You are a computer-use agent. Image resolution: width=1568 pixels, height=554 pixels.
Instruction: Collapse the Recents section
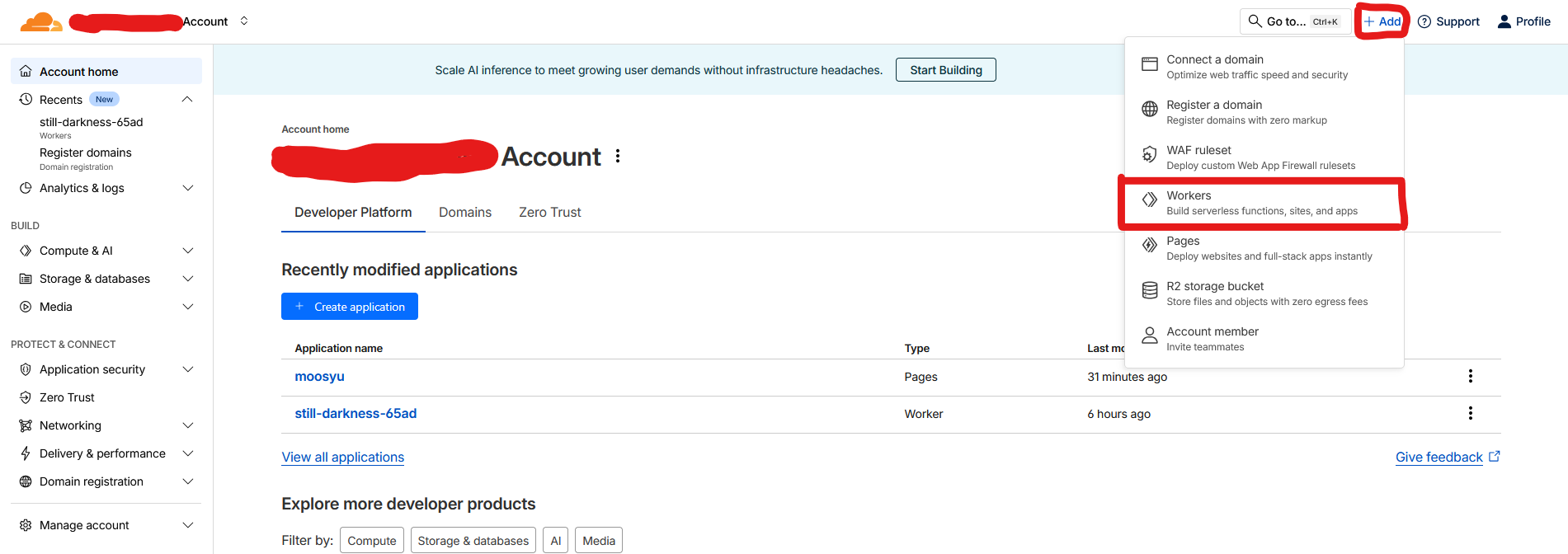coord(187,100)
